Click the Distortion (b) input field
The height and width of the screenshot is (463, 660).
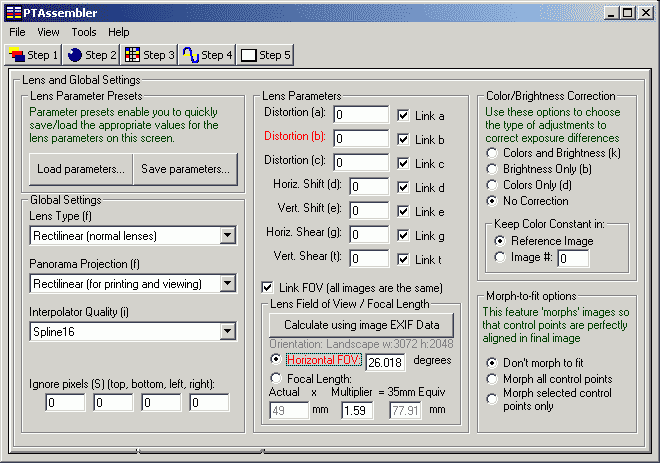(361, 138)
